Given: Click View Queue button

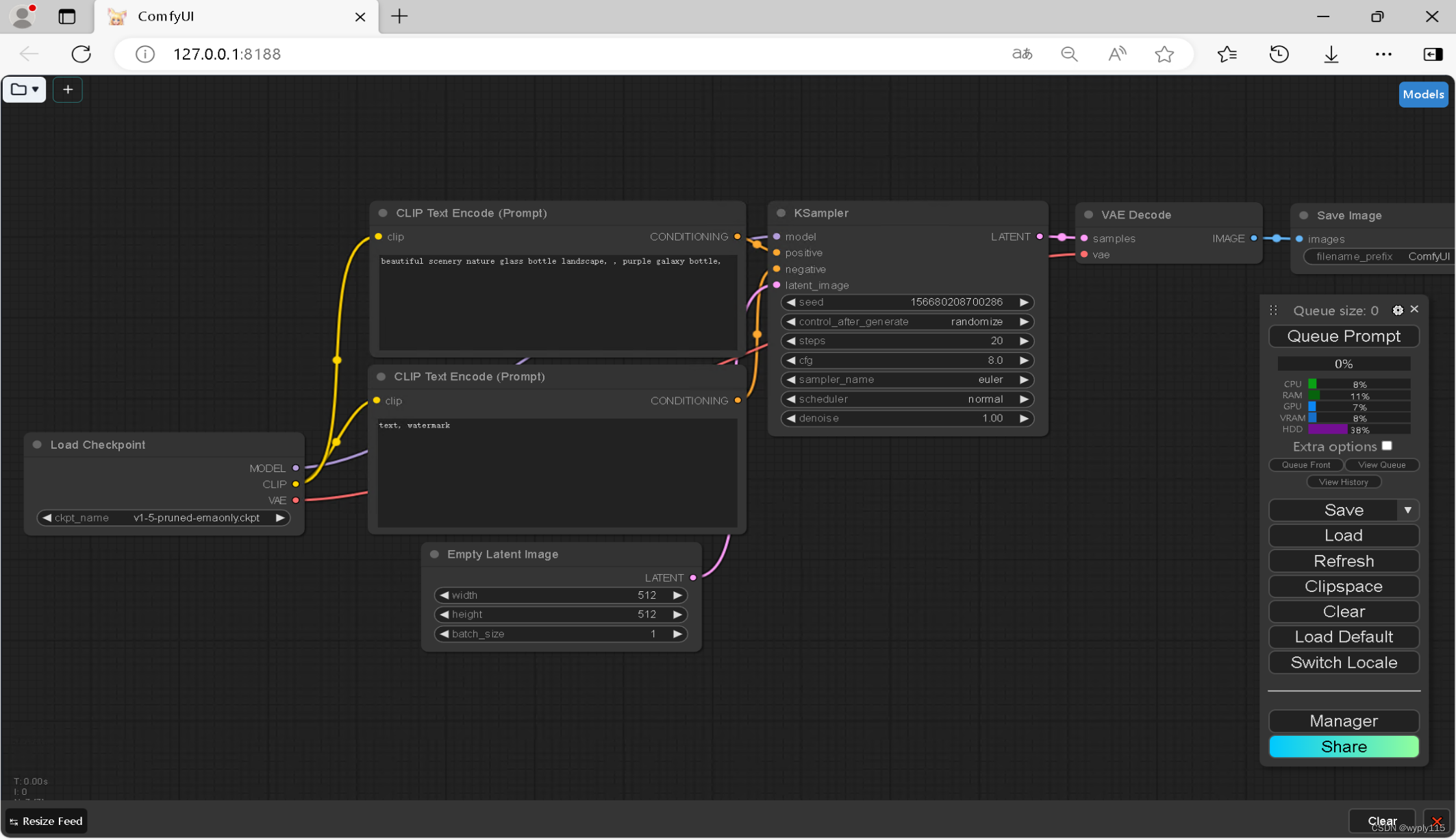Looking at the screenshot, I should pos(1381,465).
